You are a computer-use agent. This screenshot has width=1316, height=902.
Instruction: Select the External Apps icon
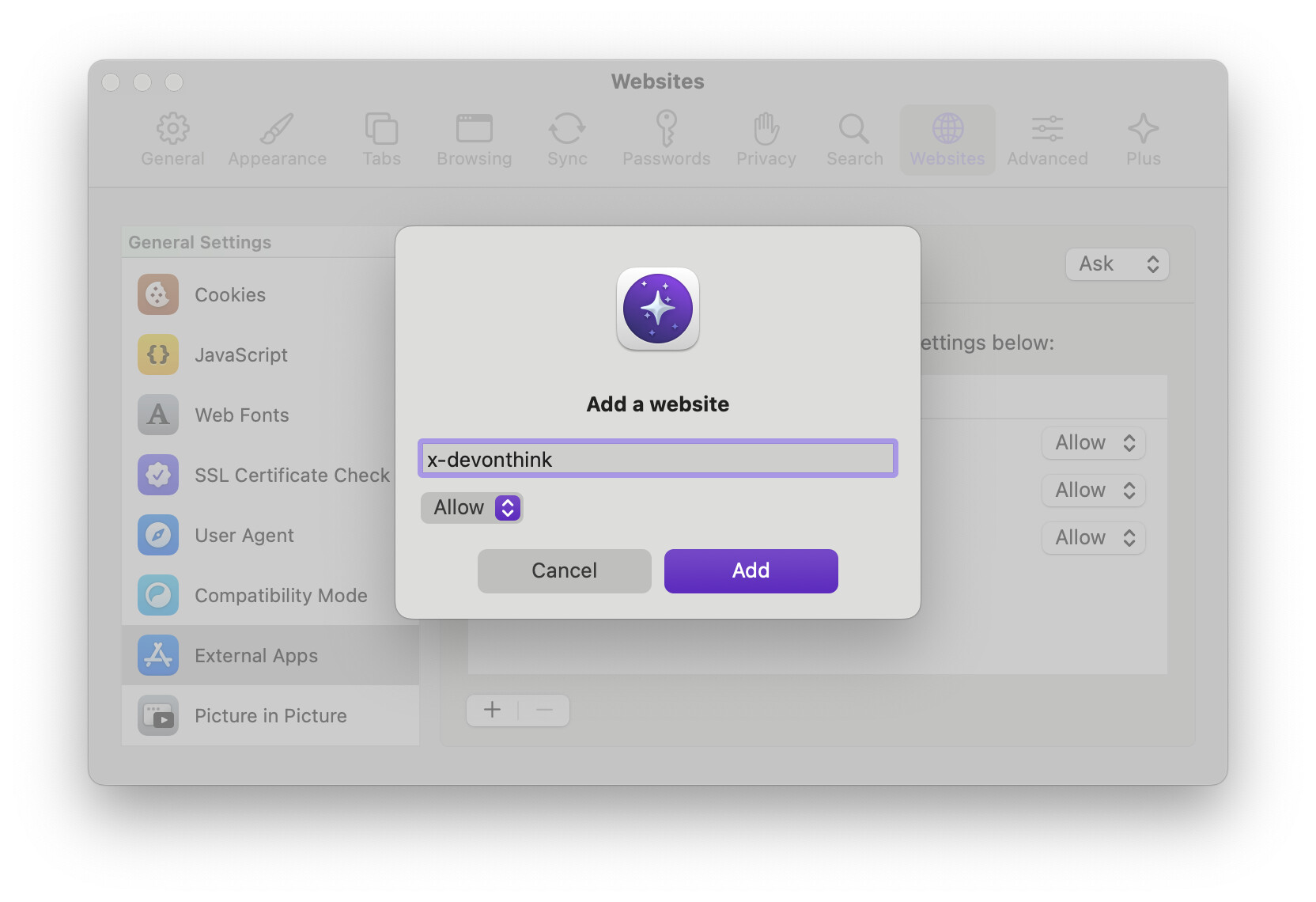click(158, 655)
